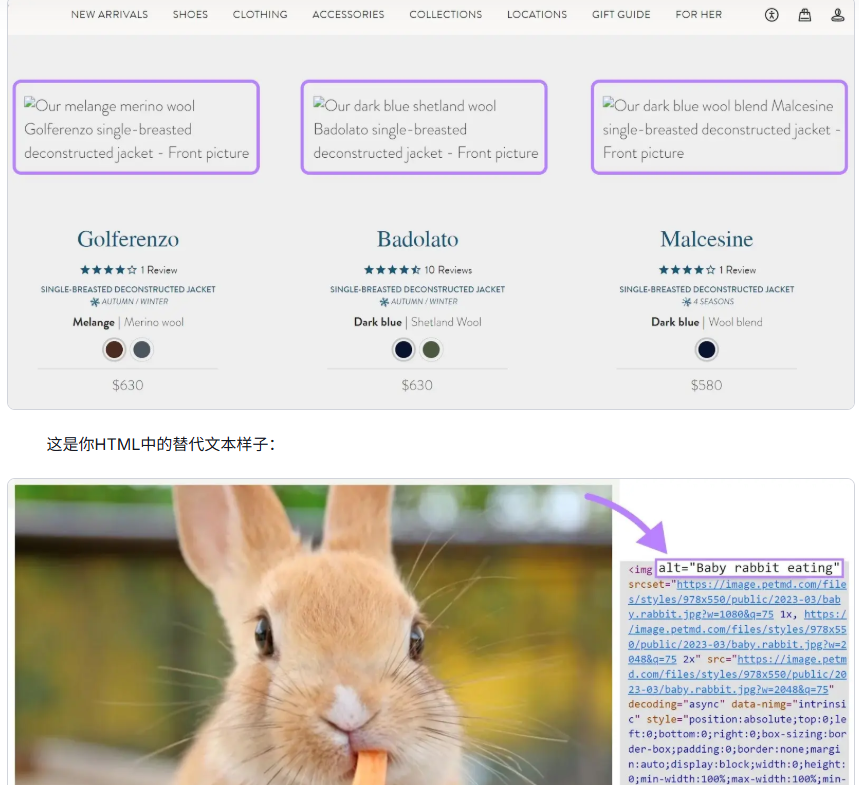Click the Golferenzo $630 price
The width and height of the screenshot is (859, 785).
(x=128, y=385)
